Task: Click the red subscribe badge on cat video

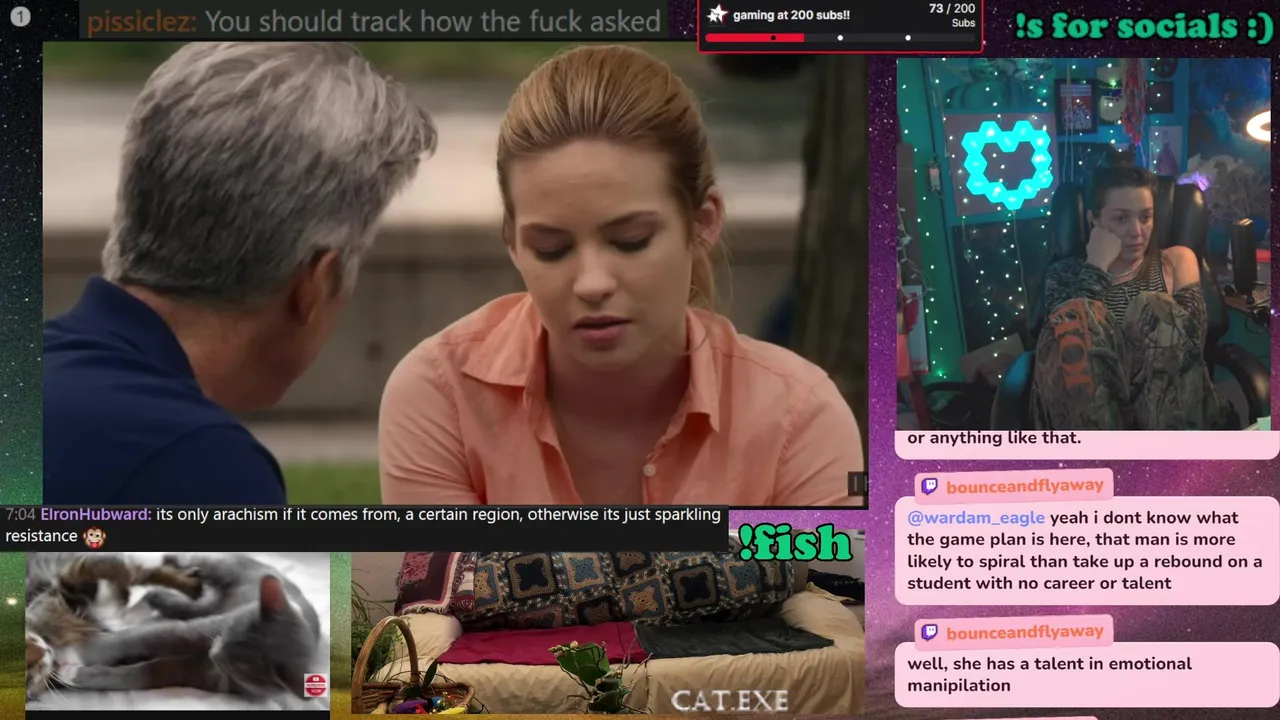Action: [315, 685]
